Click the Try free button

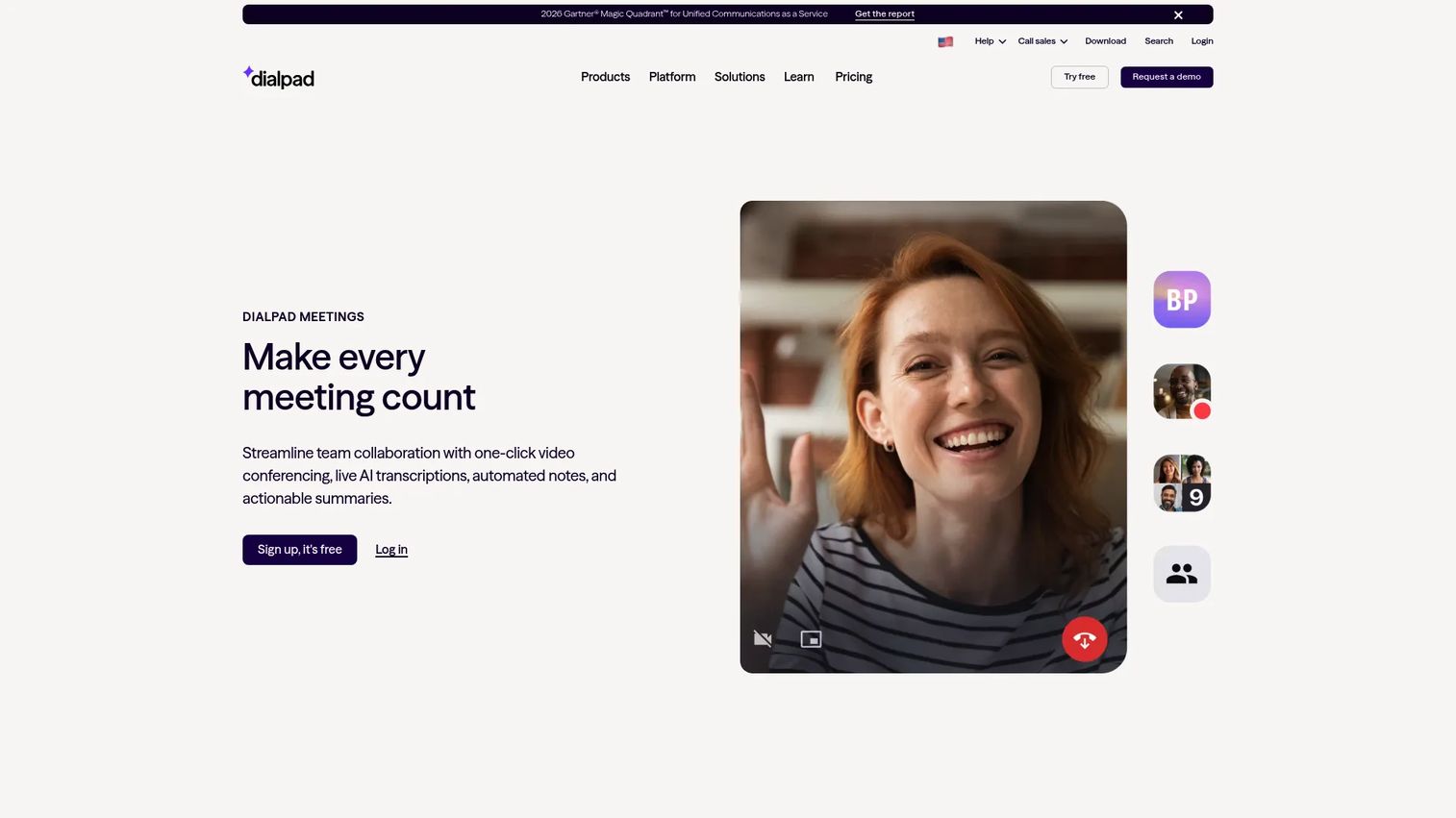pos(1079,77)
